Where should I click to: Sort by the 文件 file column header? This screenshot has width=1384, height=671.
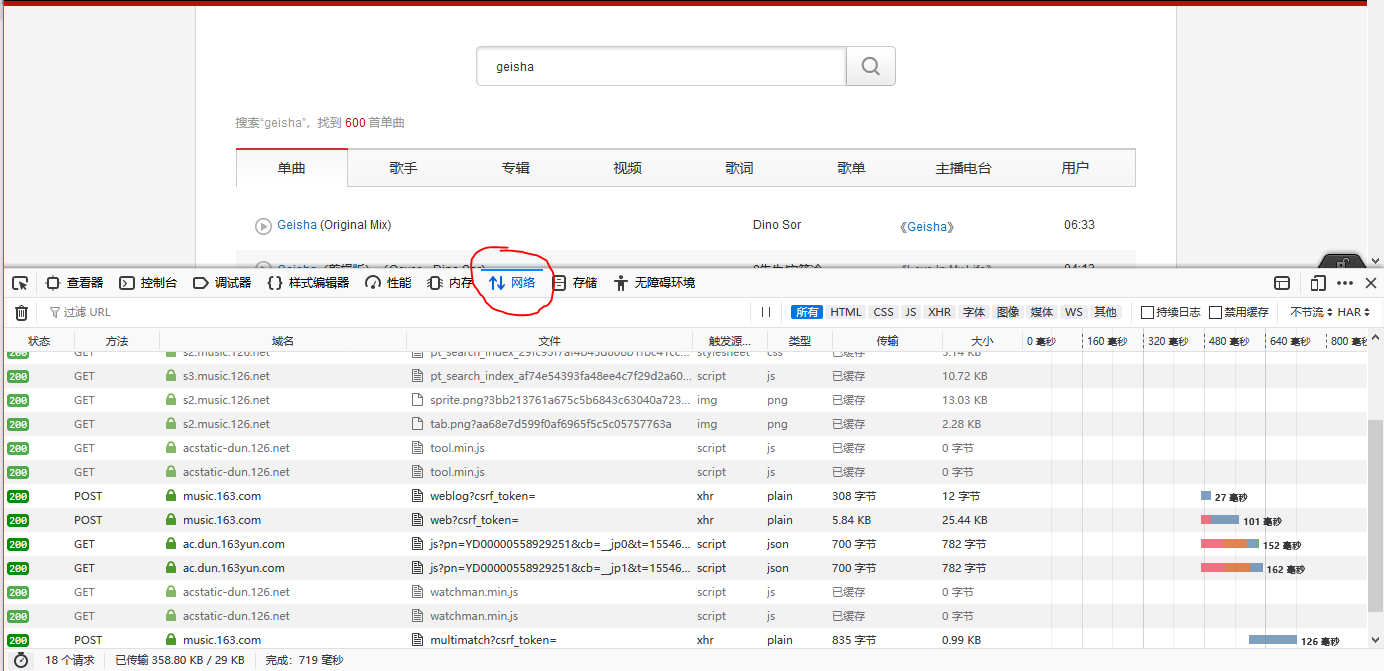click(549, 341)
